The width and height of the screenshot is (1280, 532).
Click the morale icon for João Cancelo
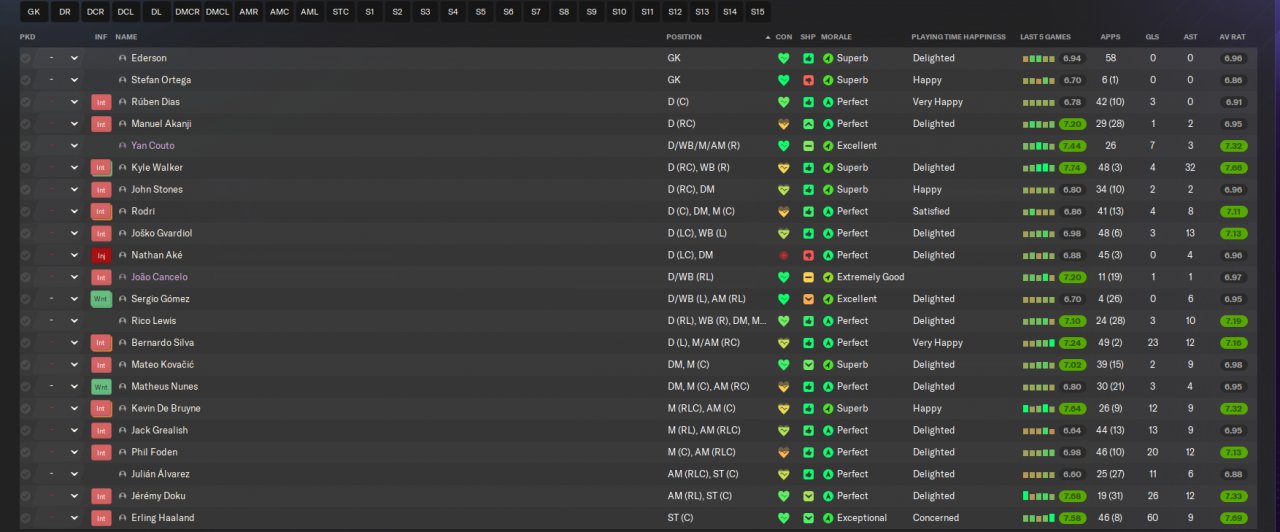pos(828,277)
